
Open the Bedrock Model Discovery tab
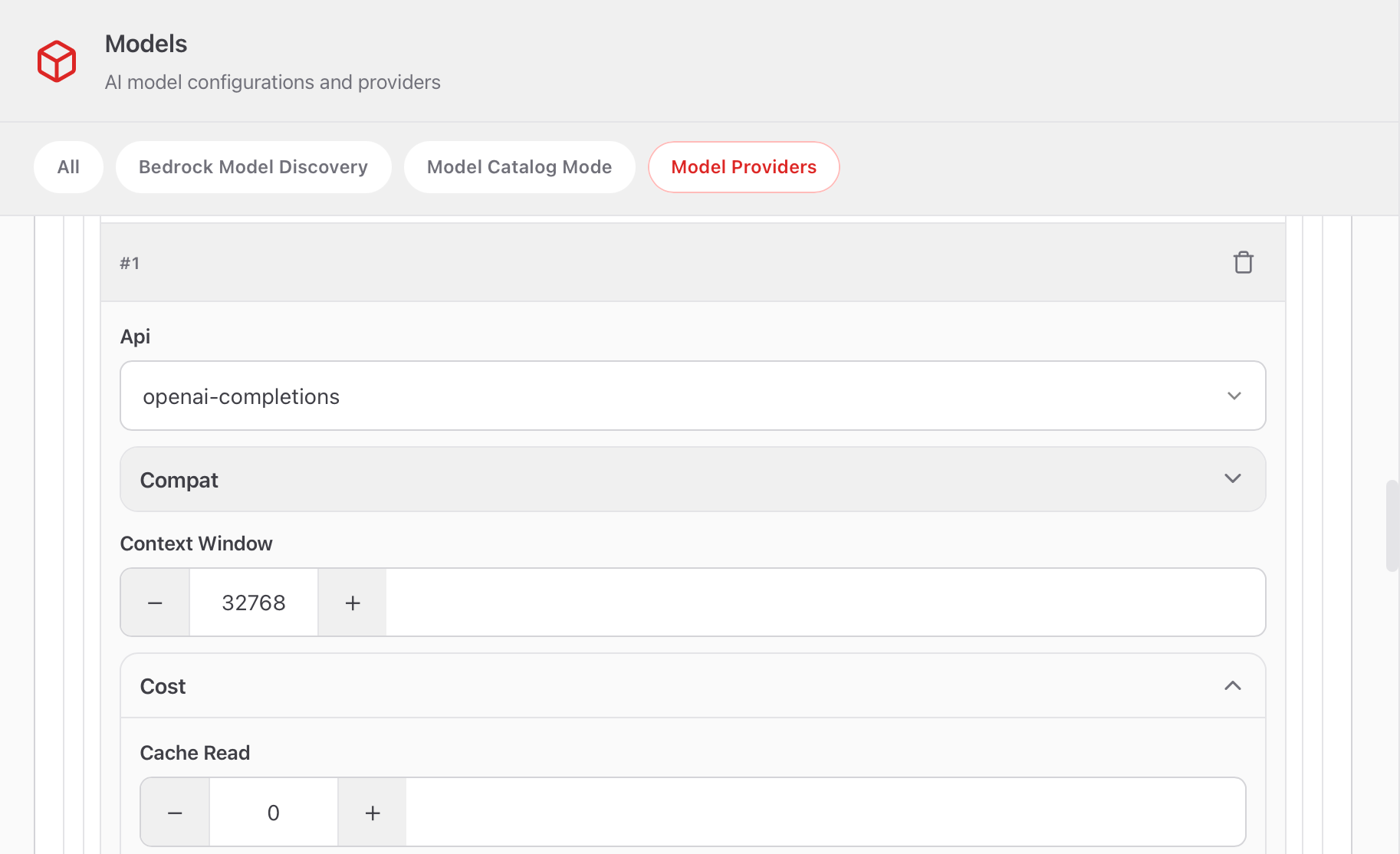(x=253, y=167)
